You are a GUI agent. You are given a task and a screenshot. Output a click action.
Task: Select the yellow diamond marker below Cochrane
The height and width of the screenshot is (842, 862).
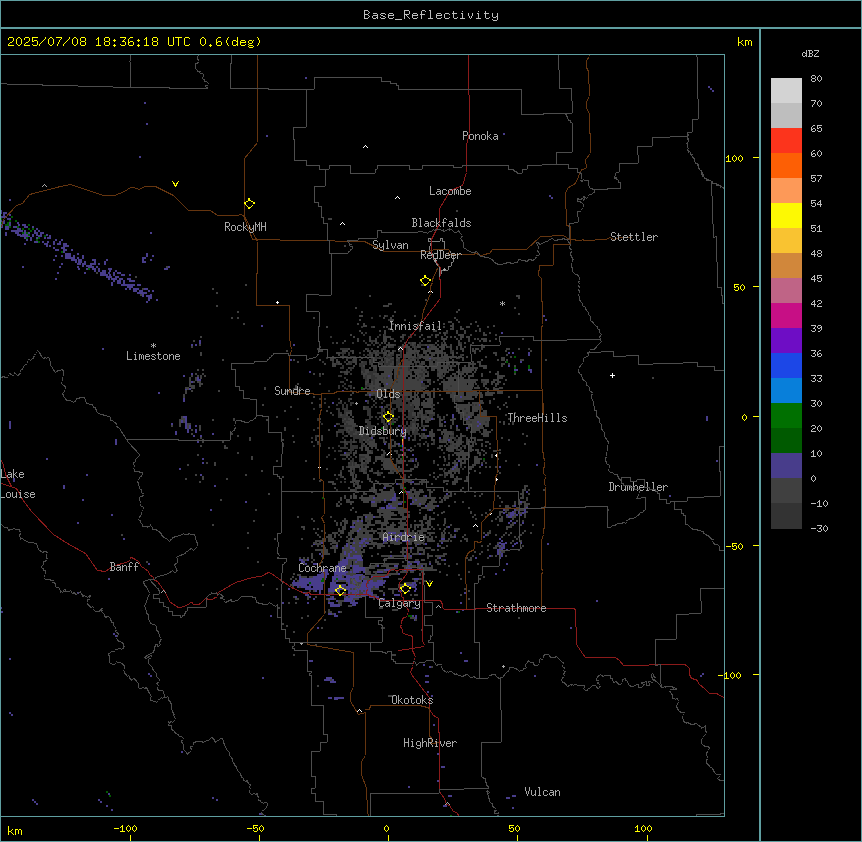click(x=340, y=591)
